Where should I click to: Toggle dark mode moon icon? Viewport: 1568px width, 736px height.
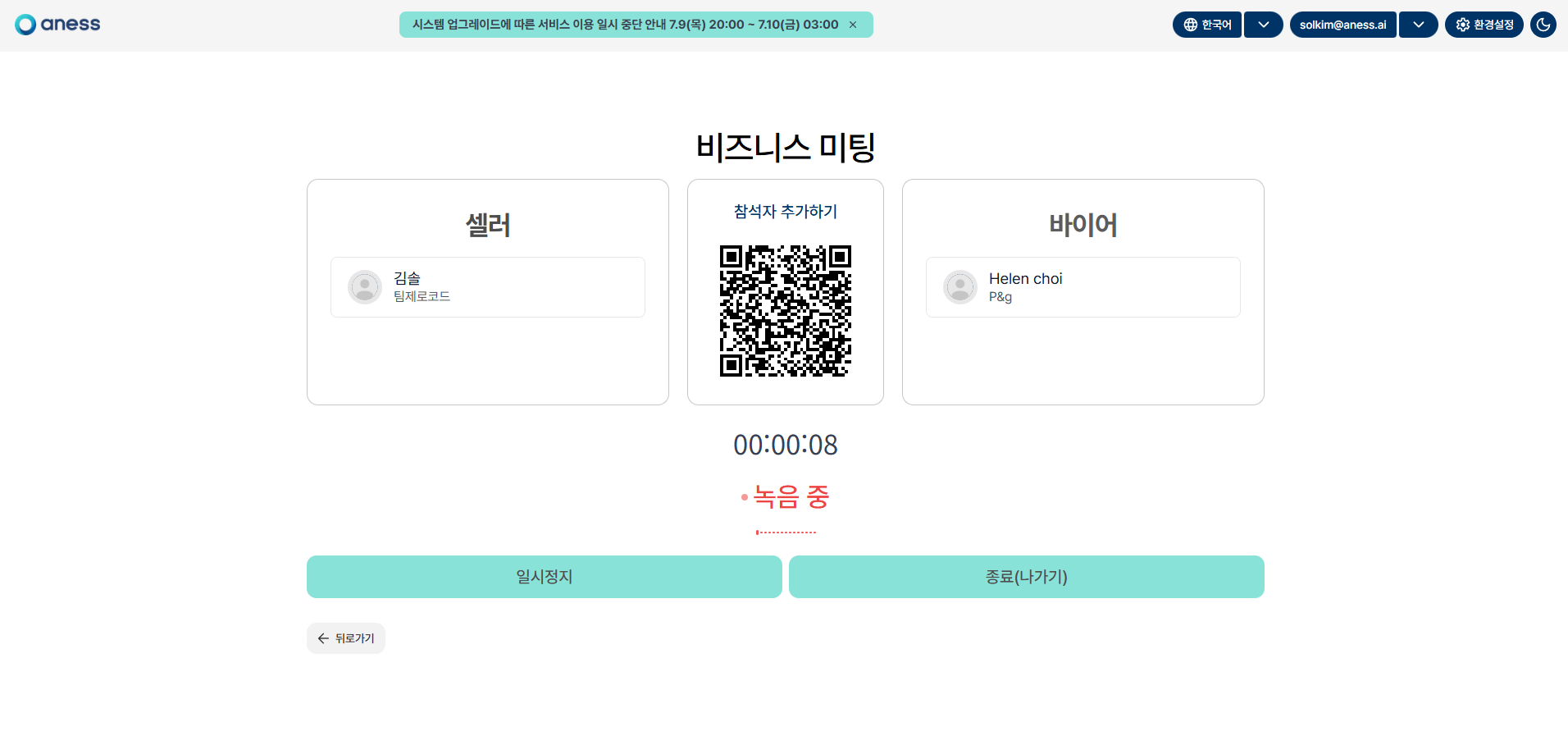pos(1543,25)
